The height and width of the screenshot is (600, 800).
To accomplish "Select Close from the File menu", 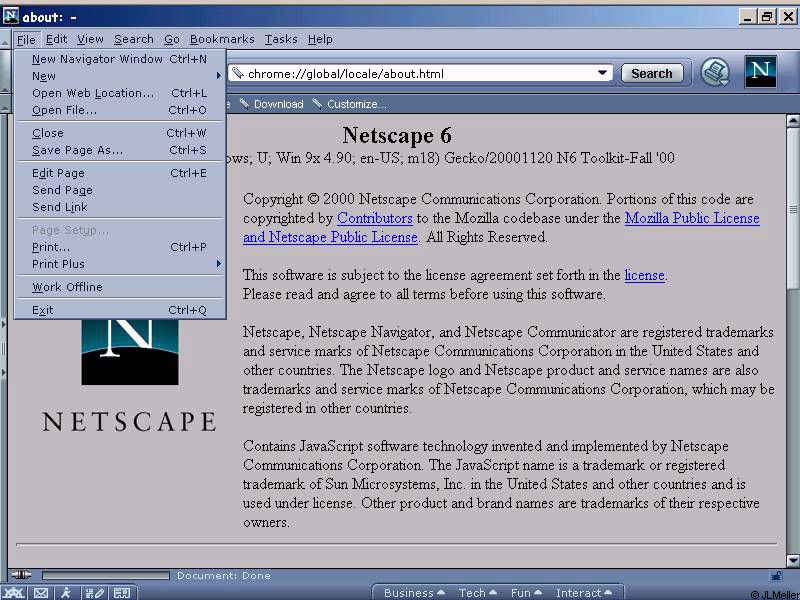I will pyautogui.click(x=120, y=133).
